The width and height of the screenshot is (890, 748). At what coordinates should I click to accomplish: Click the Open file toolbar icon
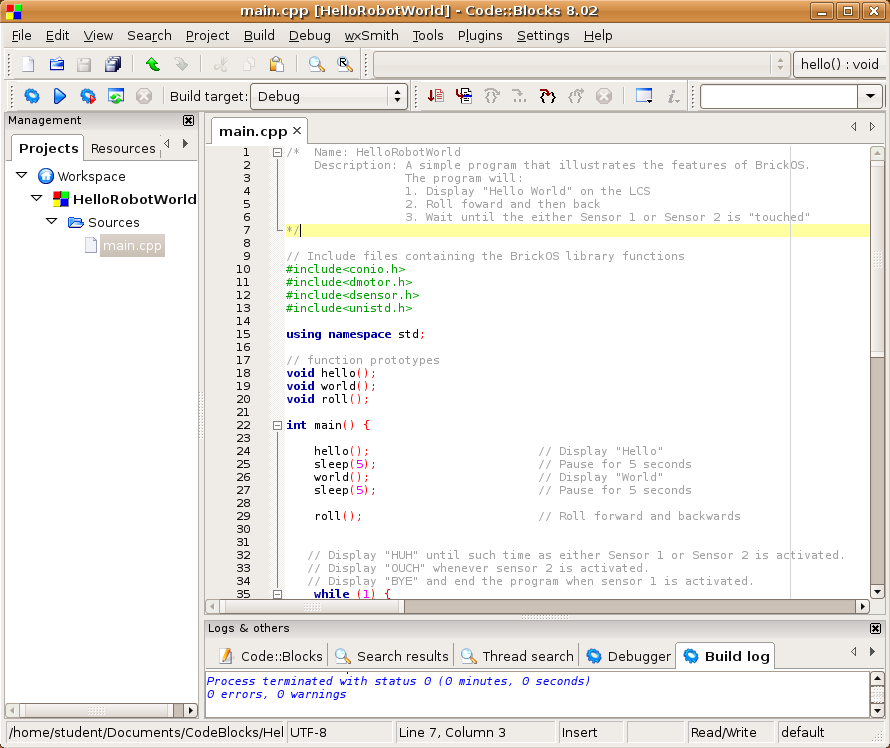click(56, 64)
